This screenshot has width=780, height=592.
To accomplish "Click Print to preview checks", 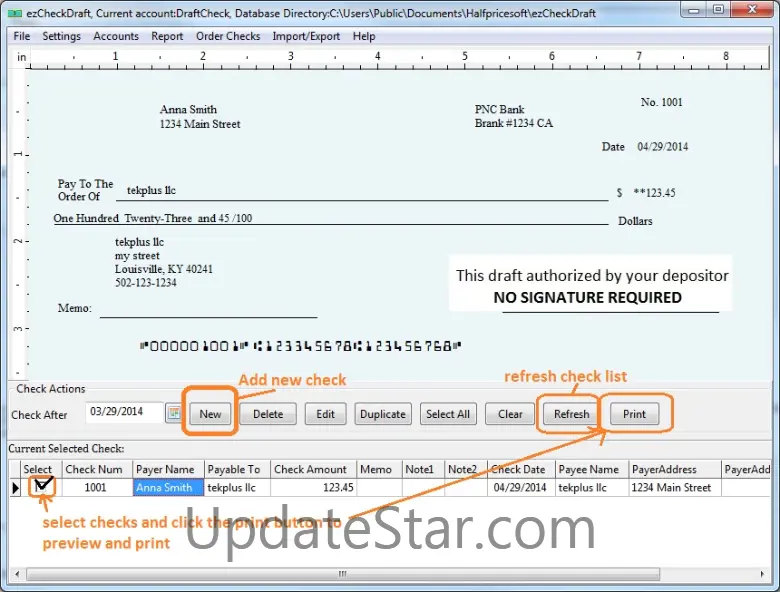I will (x=634, y=414).
